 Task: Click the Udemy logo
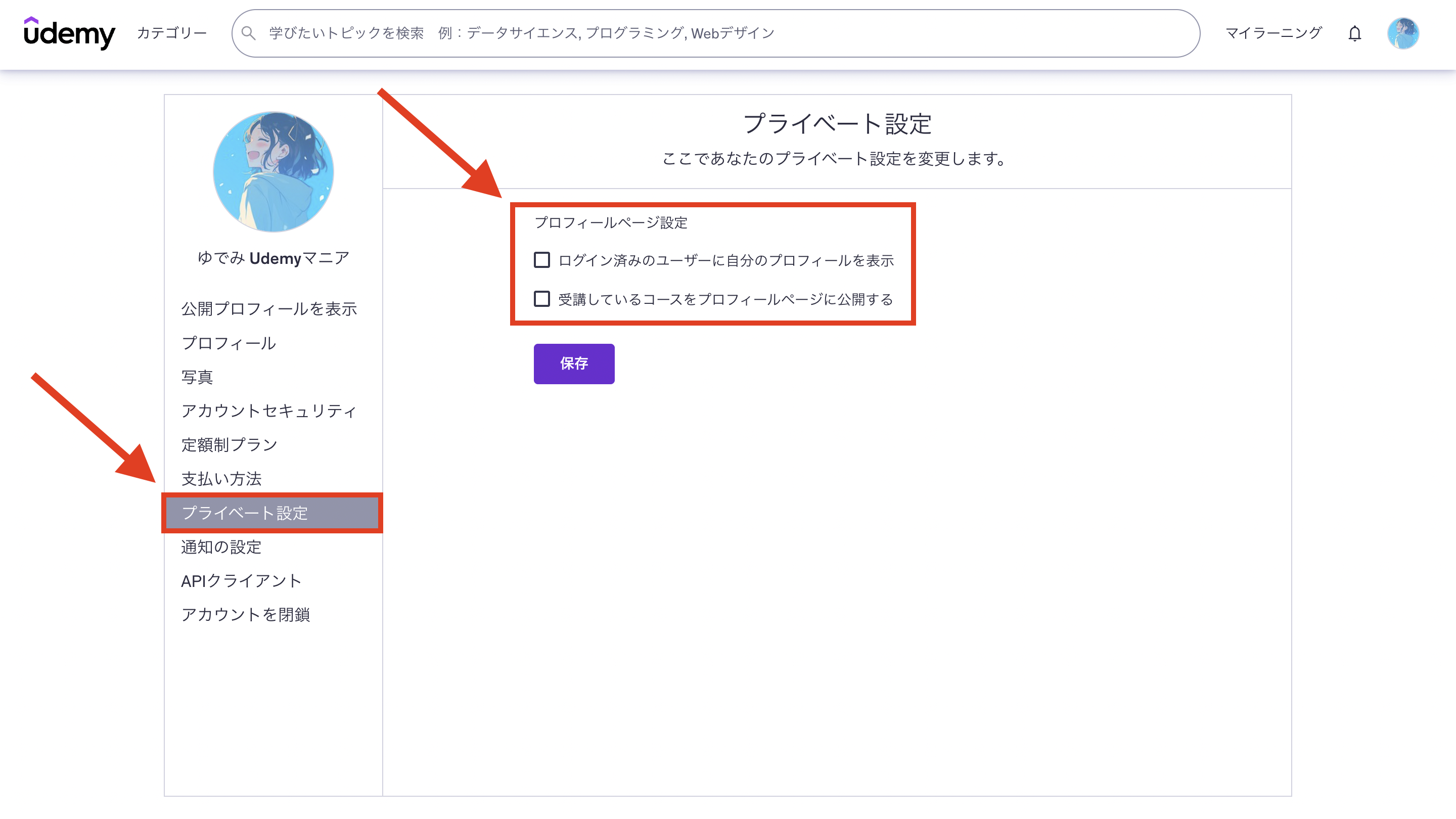coord(69,33)
